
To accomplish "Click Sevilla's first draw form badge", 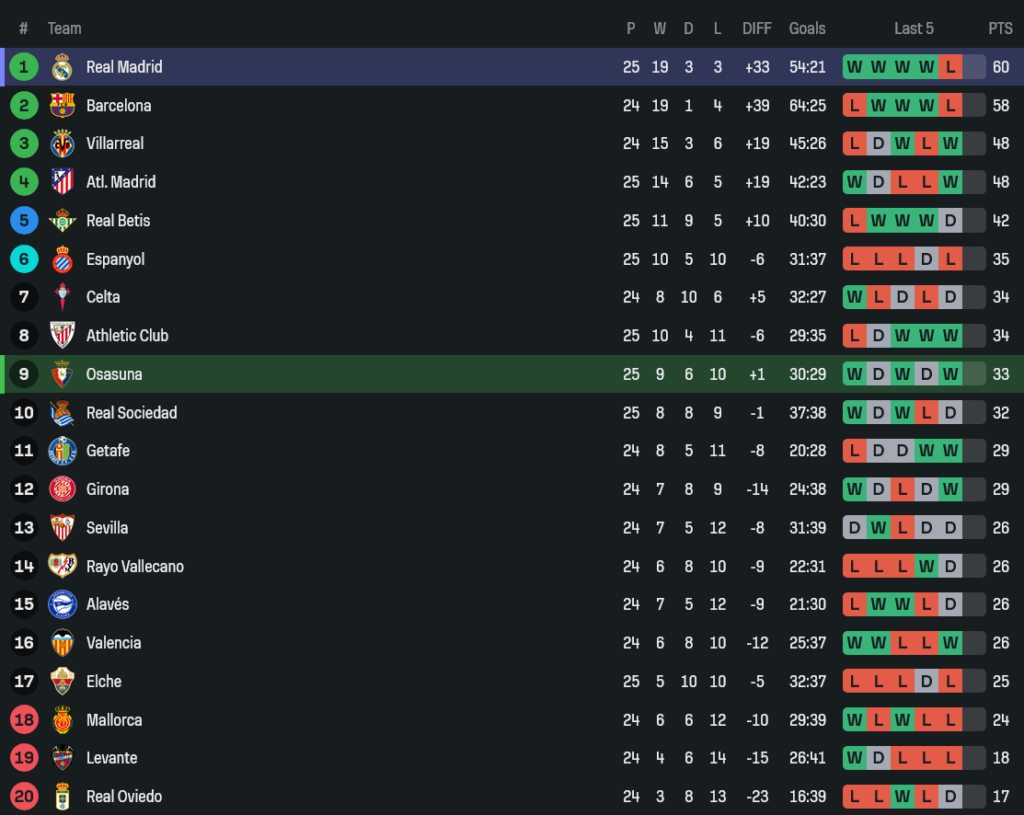I will coord(854,528).
